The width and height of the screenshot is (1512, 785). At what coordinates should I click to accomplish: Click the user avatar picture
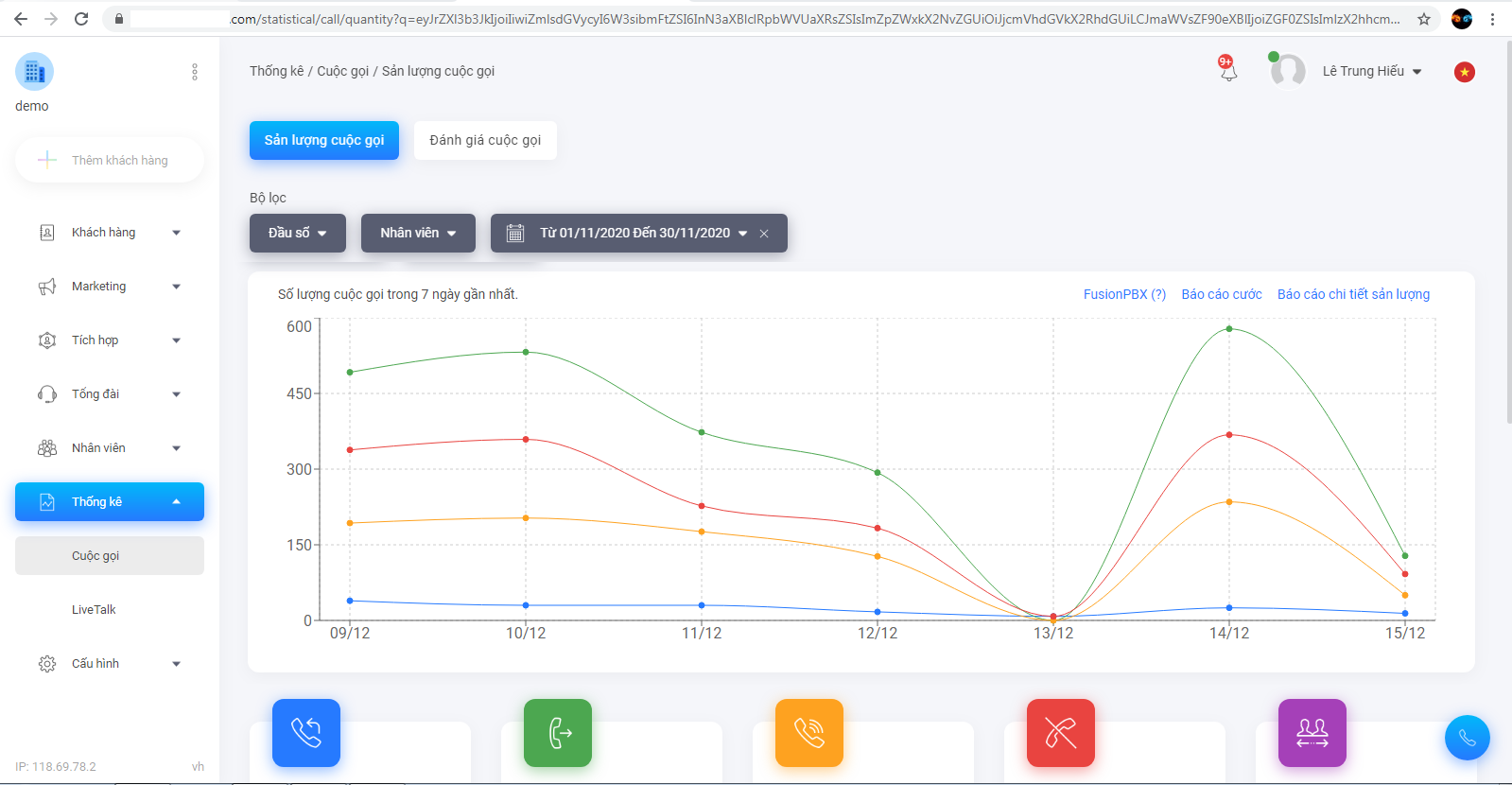tap(1288, 71)
